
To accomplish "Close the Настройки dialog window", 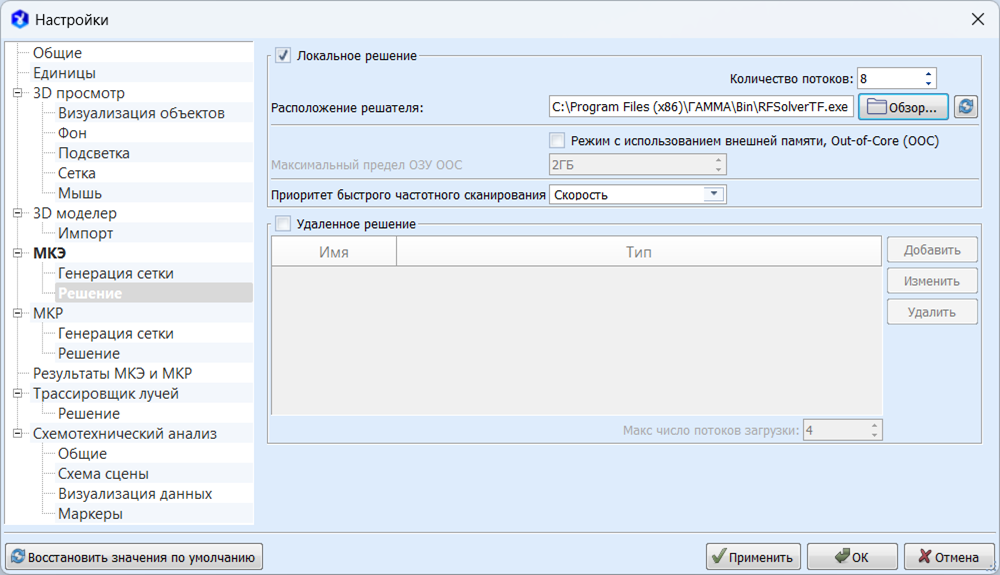I will pos(977,19).
